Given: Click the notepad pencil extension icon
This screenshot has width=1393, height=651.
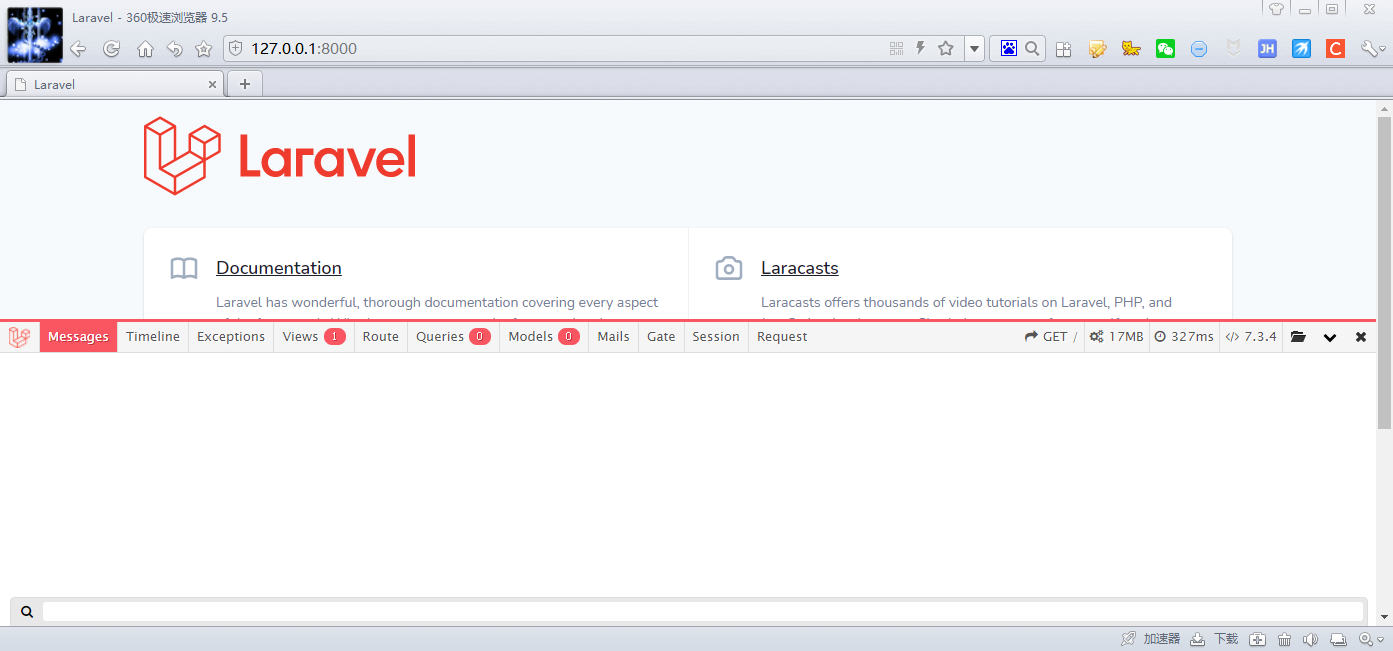Looking at the screenshot, I should tap(1098, 49).
